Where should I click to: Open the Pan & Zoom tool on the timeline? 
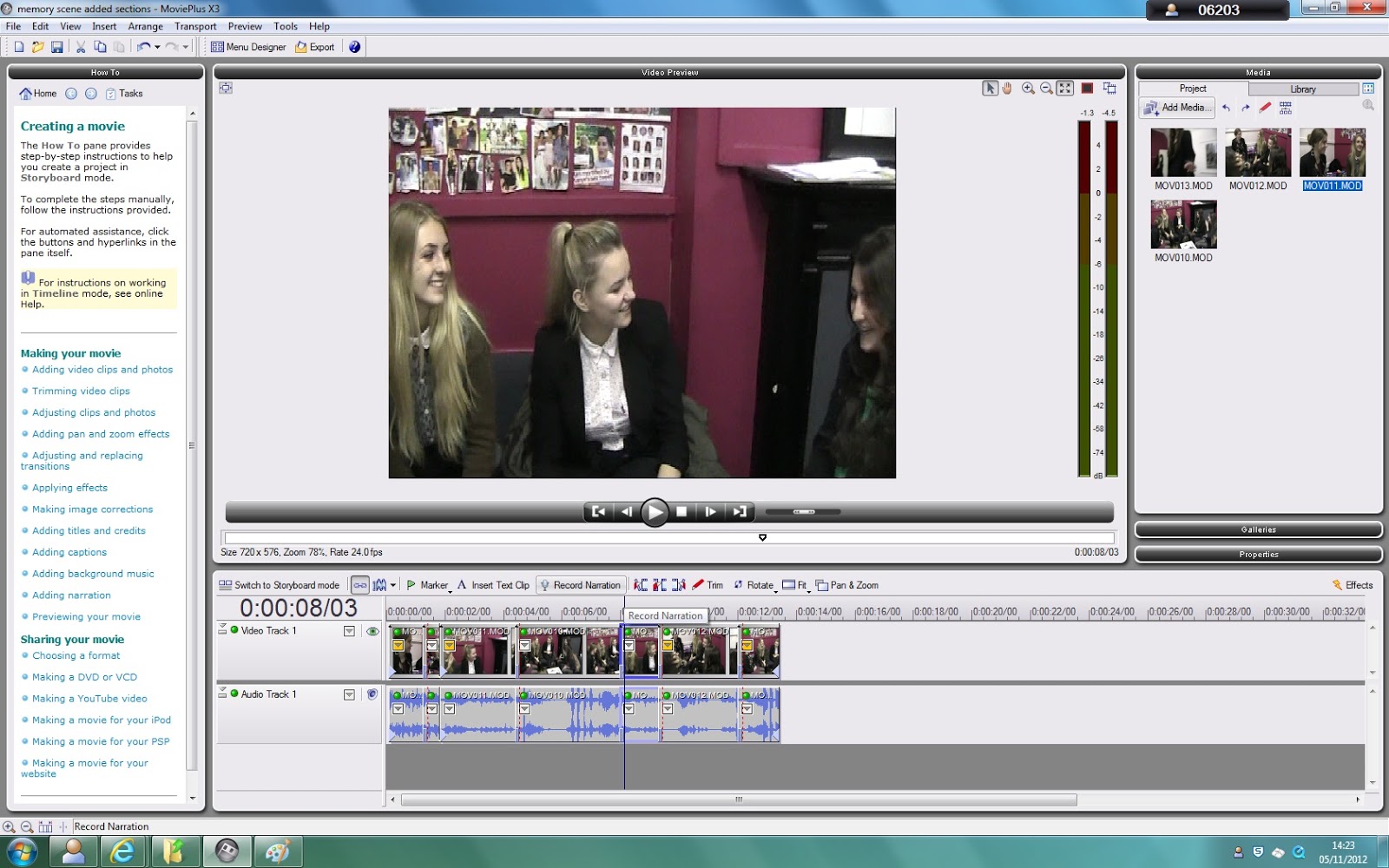click(x=853, y=585)
